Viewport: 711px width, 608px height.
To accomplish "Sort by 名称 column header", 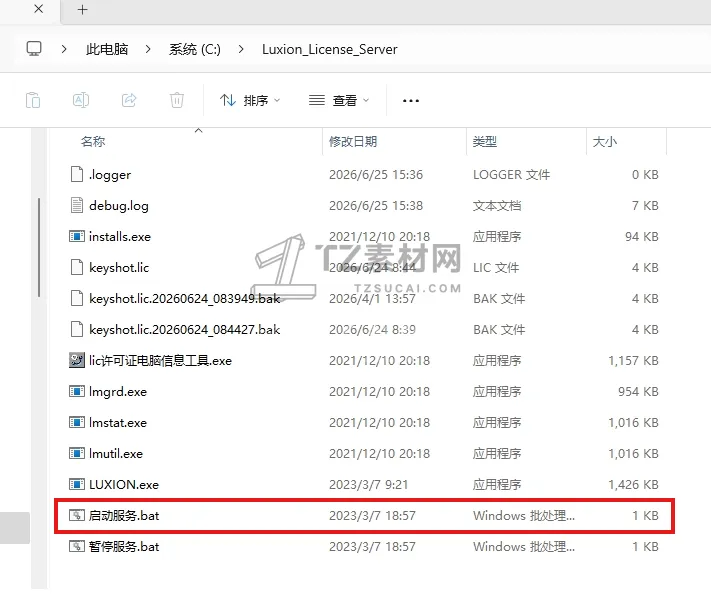I will pyautogui.click(x=93, y=141).
